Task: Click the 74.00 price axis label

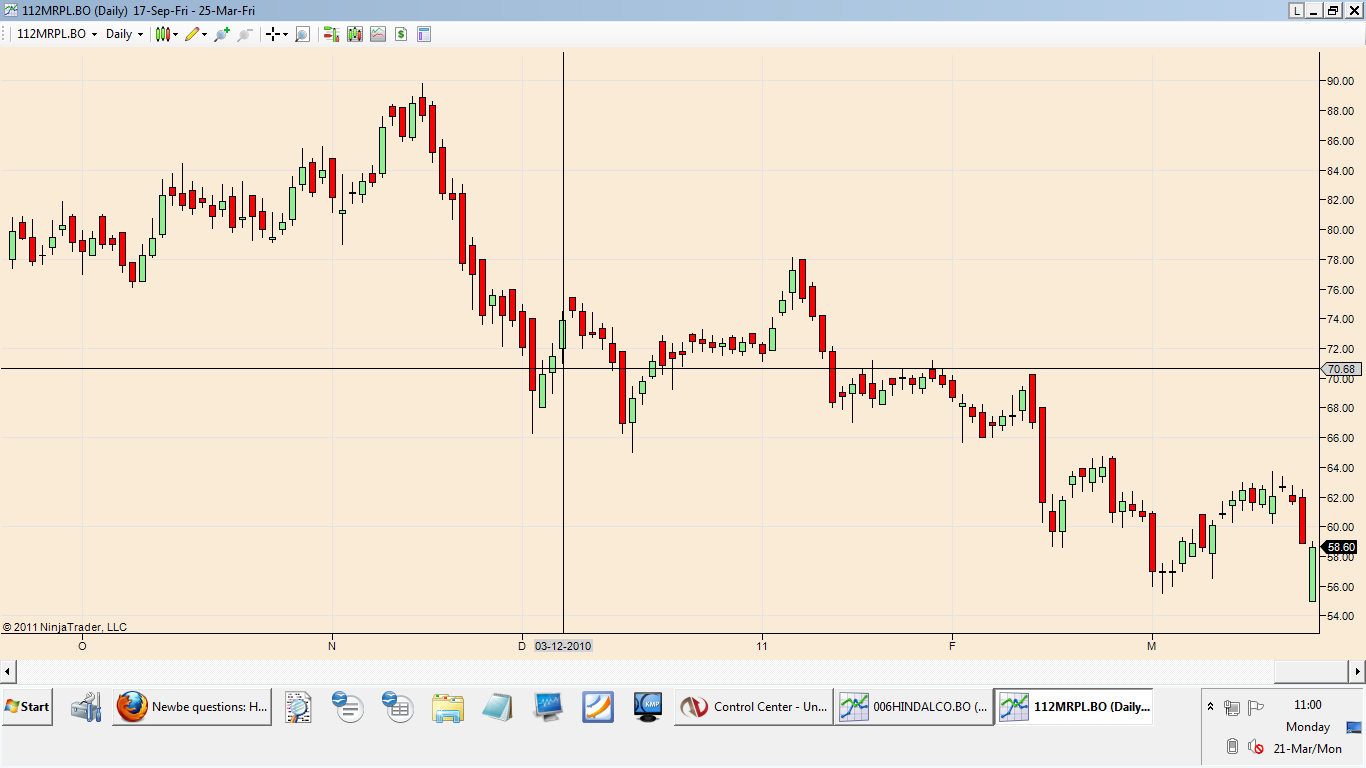Action: point(1340,319)
